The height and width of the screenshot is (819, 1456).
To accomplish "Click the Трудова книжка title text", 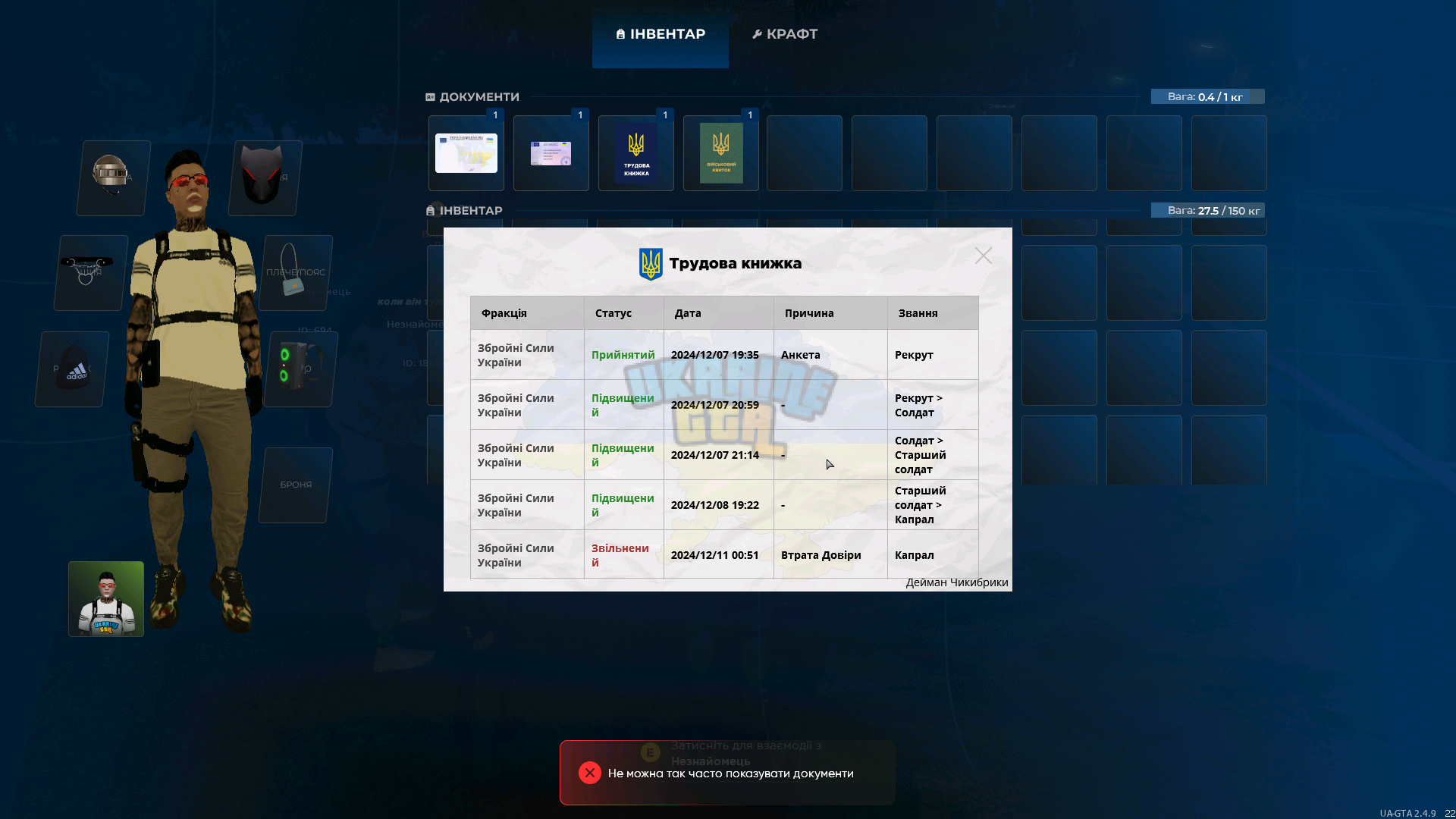I will [x=736, y=263].
